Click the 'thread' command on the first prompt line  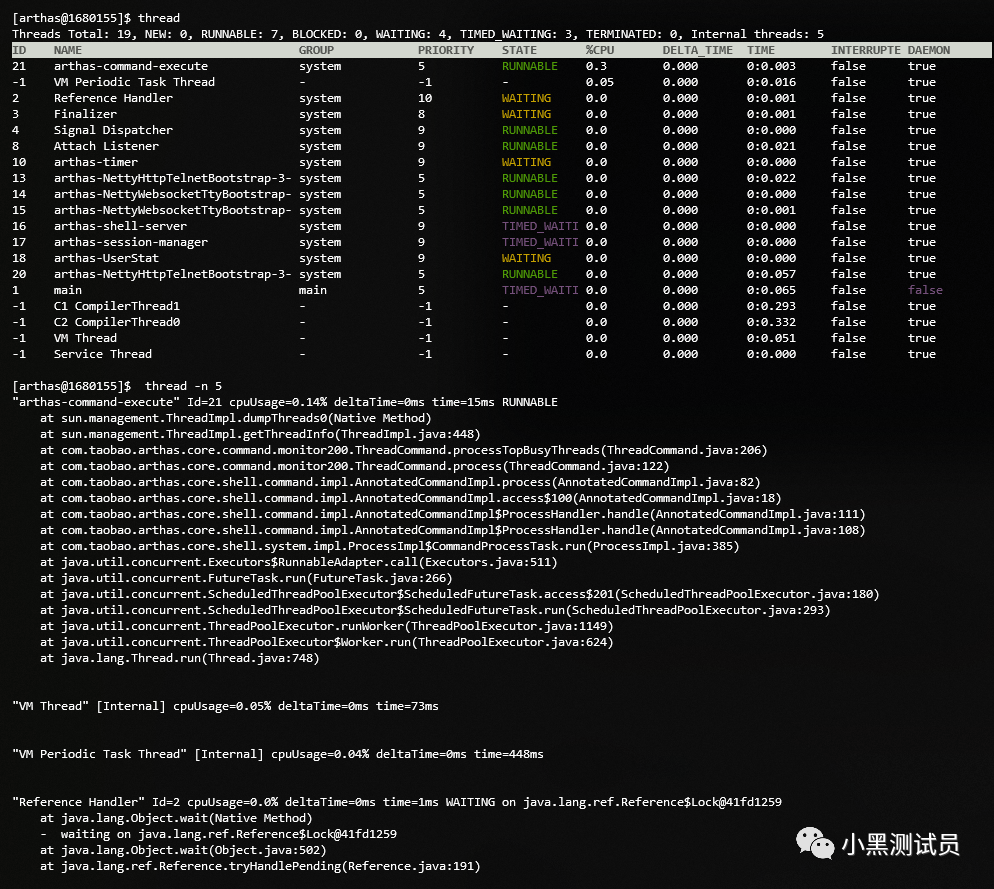pyautogui.click(x=159, y=18)
